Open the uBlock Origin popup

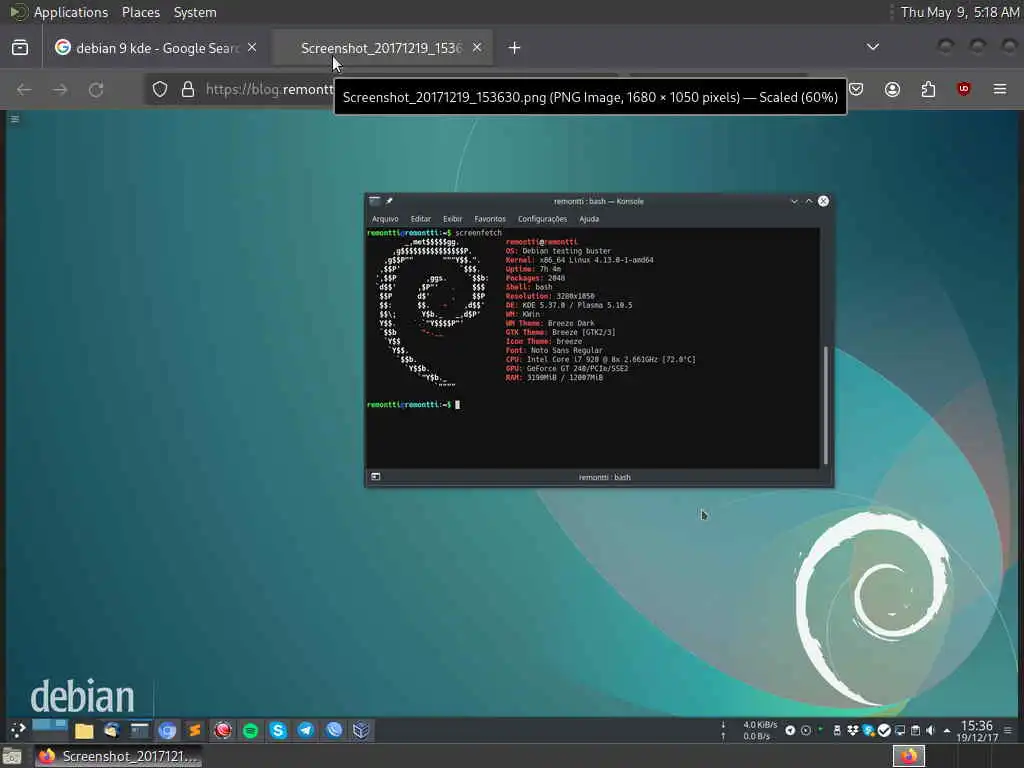[x=964, y=89]
